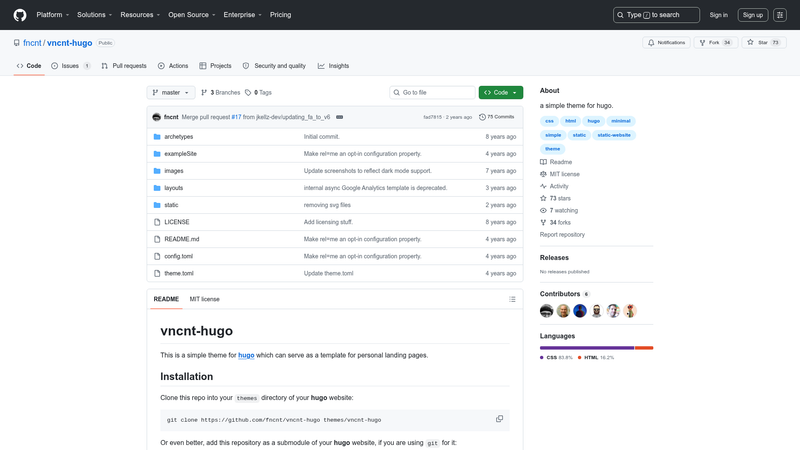Switch to the Issues tab
This screenshot has height=450, width=800.
71,66
